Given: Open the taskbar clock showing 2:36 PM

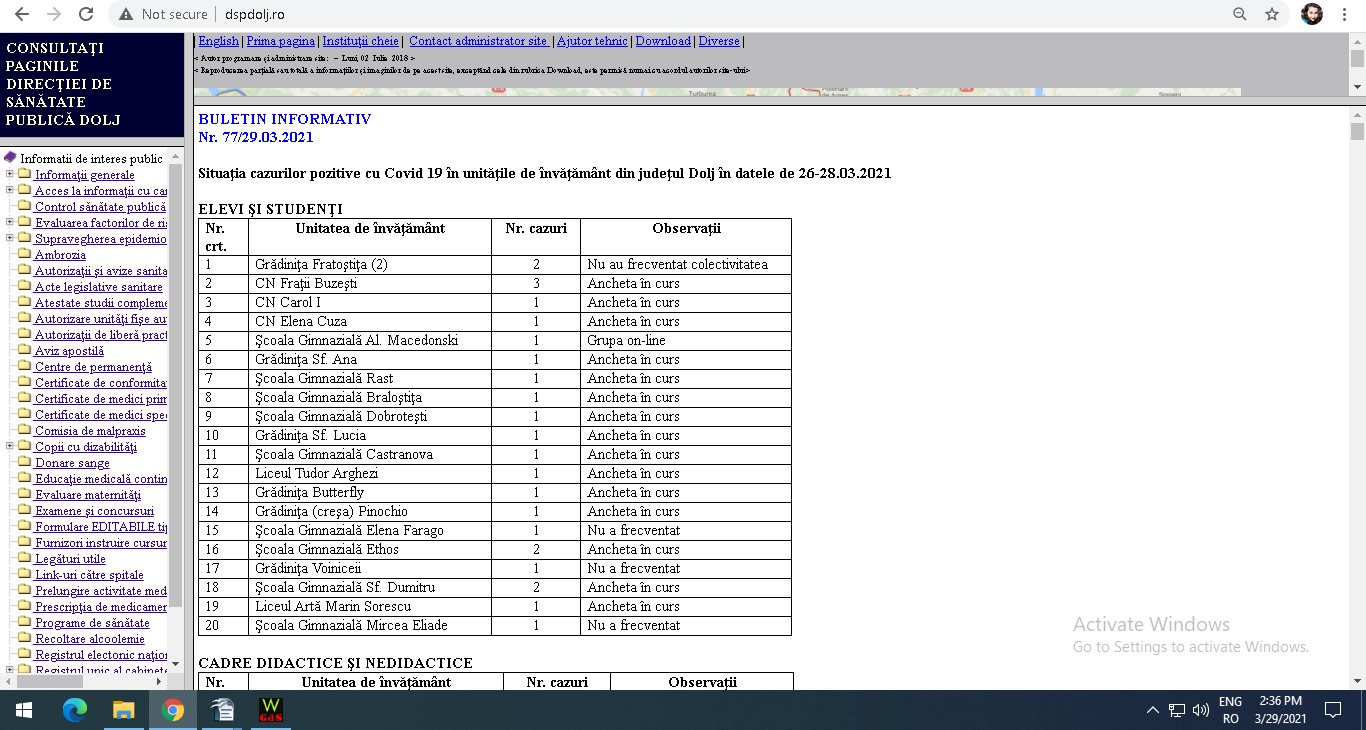Looking at the screenshot, I should [x=1281, y=710].
